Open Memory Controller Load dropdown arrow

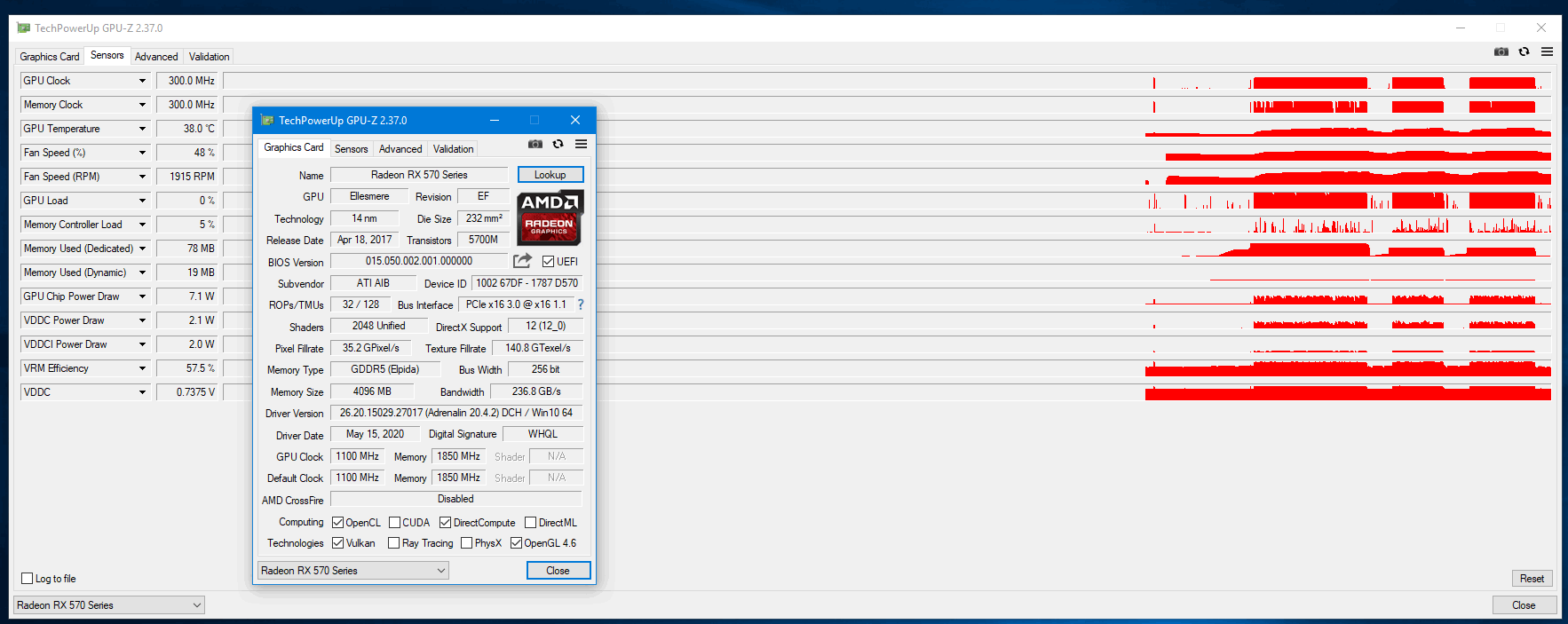142,225
